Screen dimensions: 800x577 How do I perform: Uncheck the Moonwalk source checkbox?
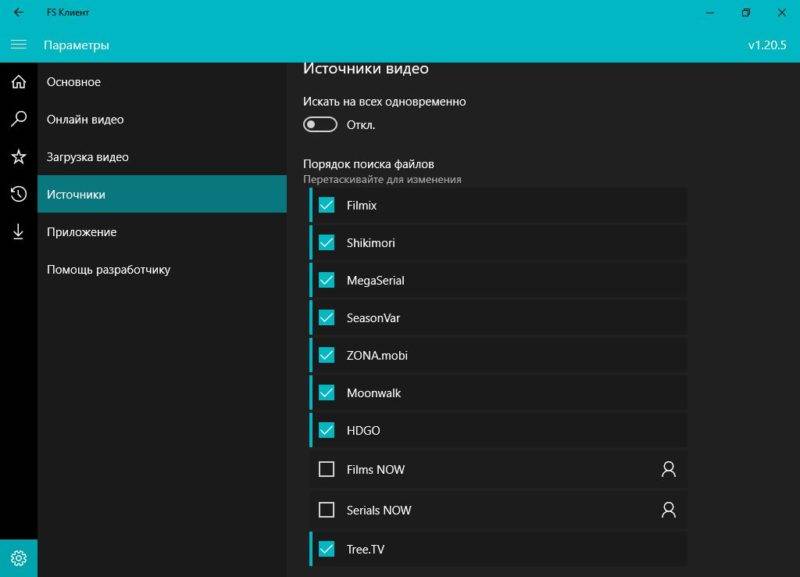(327, 392)
